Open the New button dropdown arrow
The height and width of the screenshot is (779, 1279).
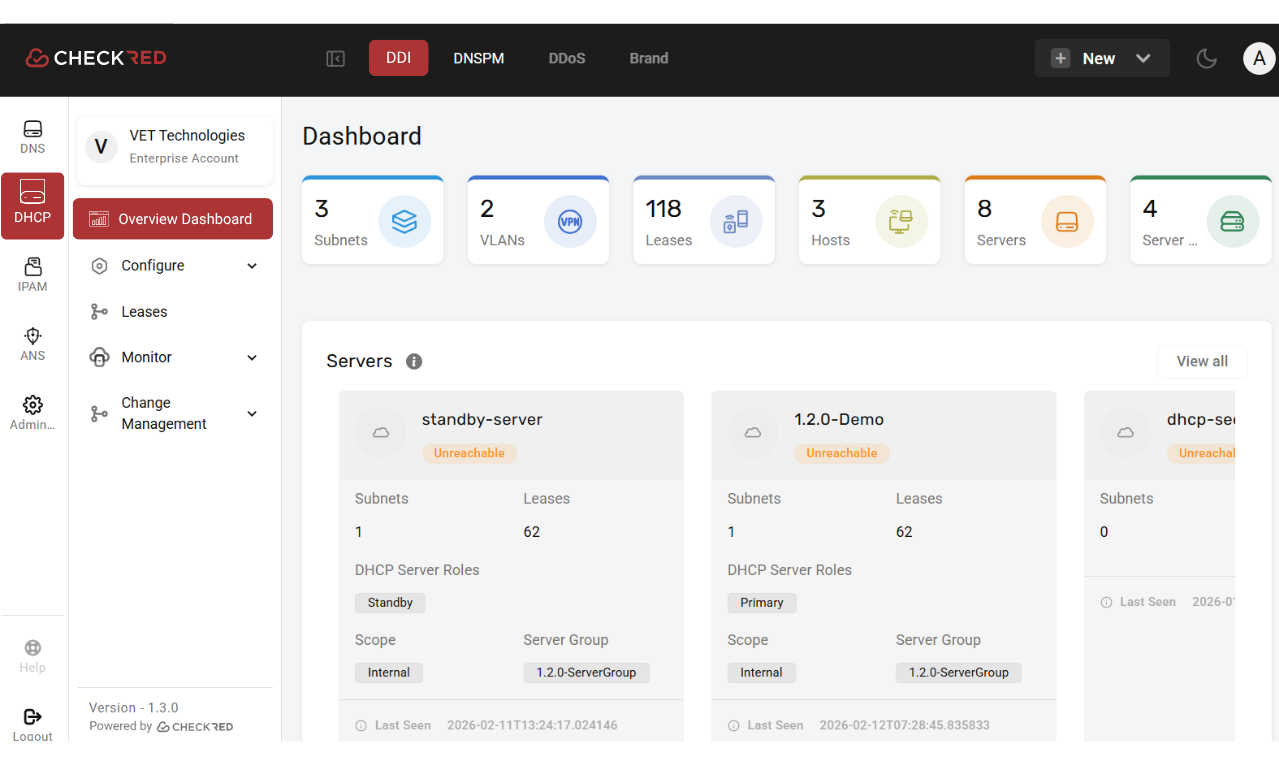1142,58
